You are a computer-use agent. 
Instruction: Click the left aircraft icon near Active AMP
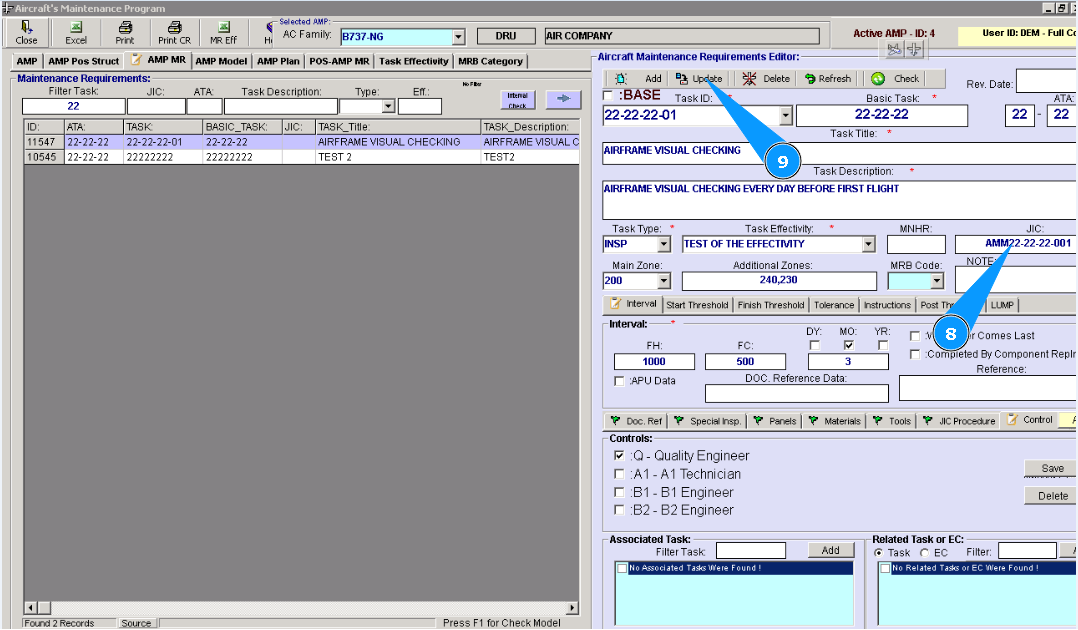[x=894, y=50]
